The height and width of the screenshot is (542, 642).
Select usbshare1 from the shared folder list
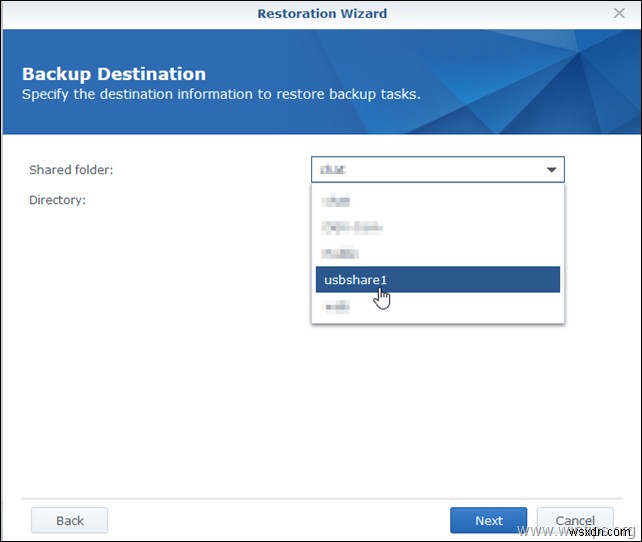click(438, 280)
